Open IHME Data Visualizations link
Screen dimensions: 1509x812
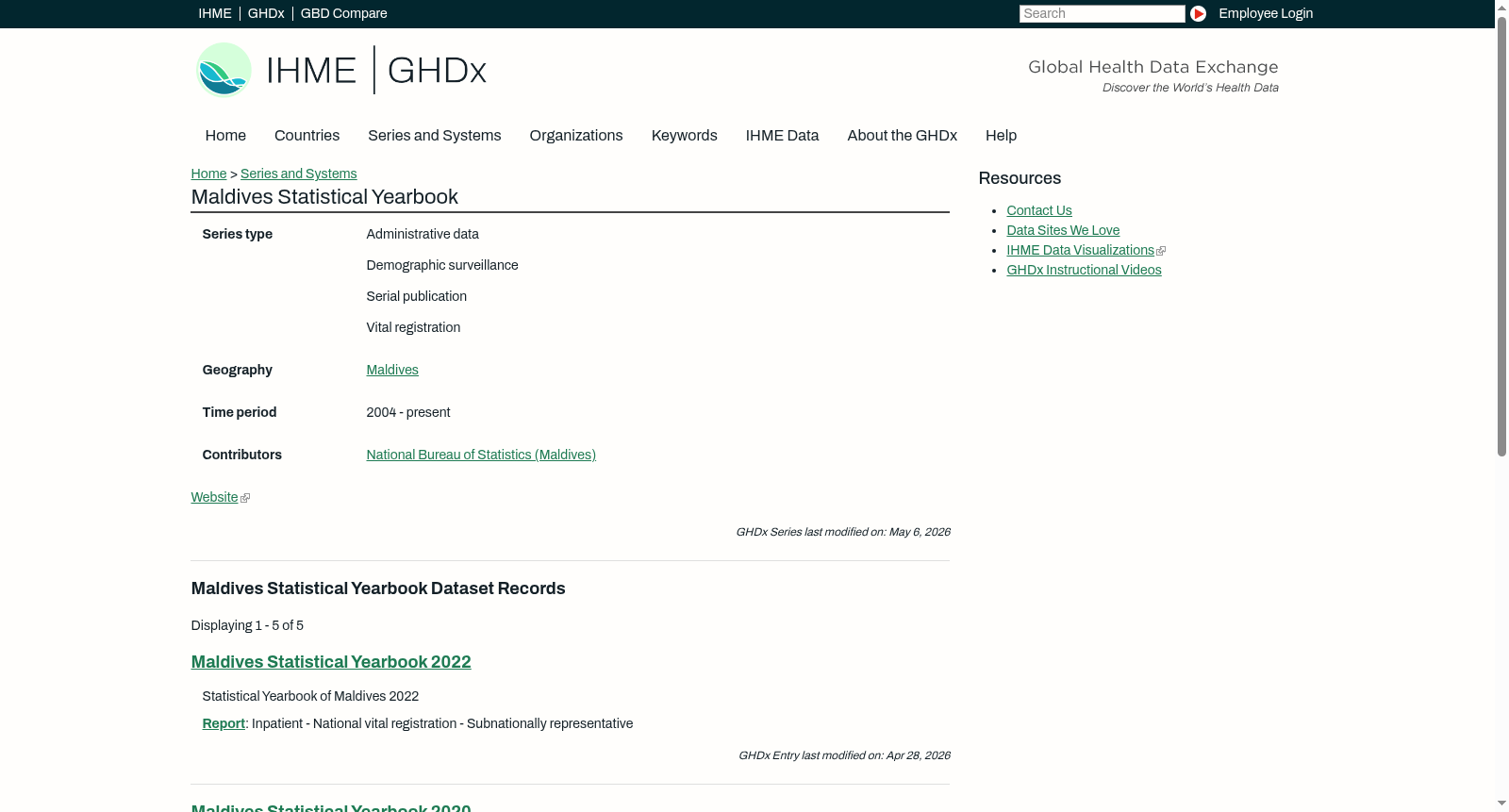pyautogui.click(x=1080, y=250)
